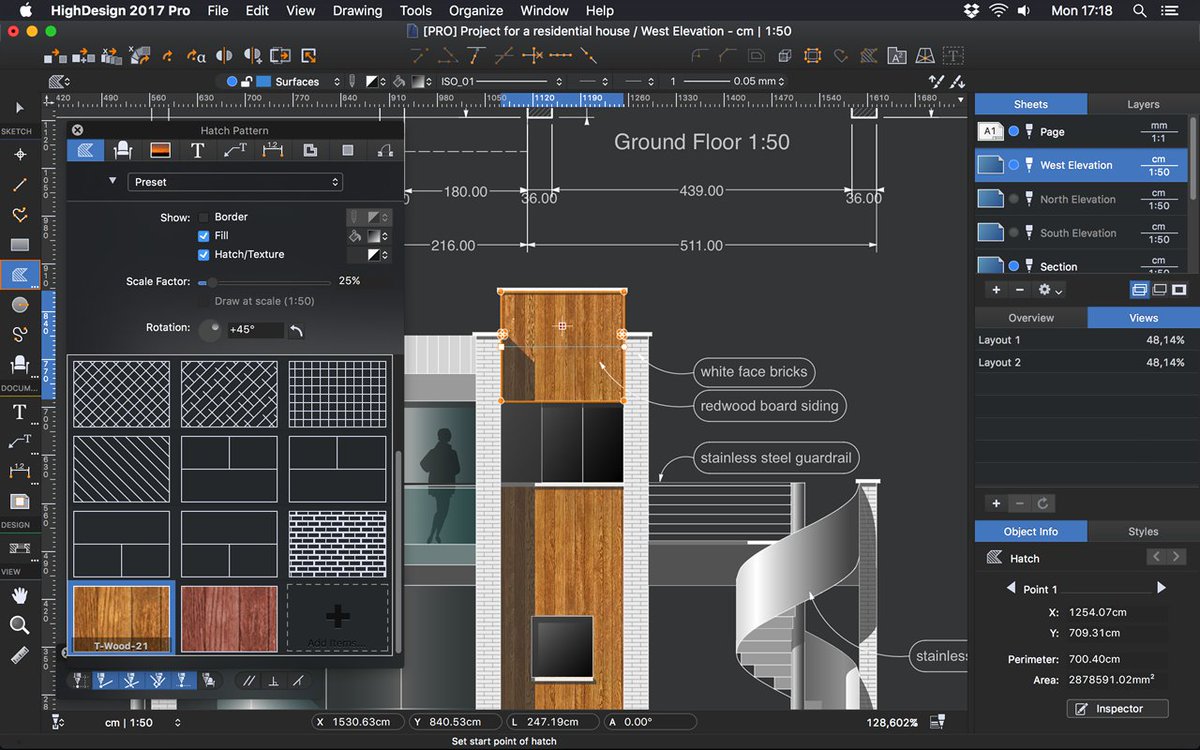Viewport: 1200px width, 750px height.
Task: Click the Inspector button
Action: 1118,709
